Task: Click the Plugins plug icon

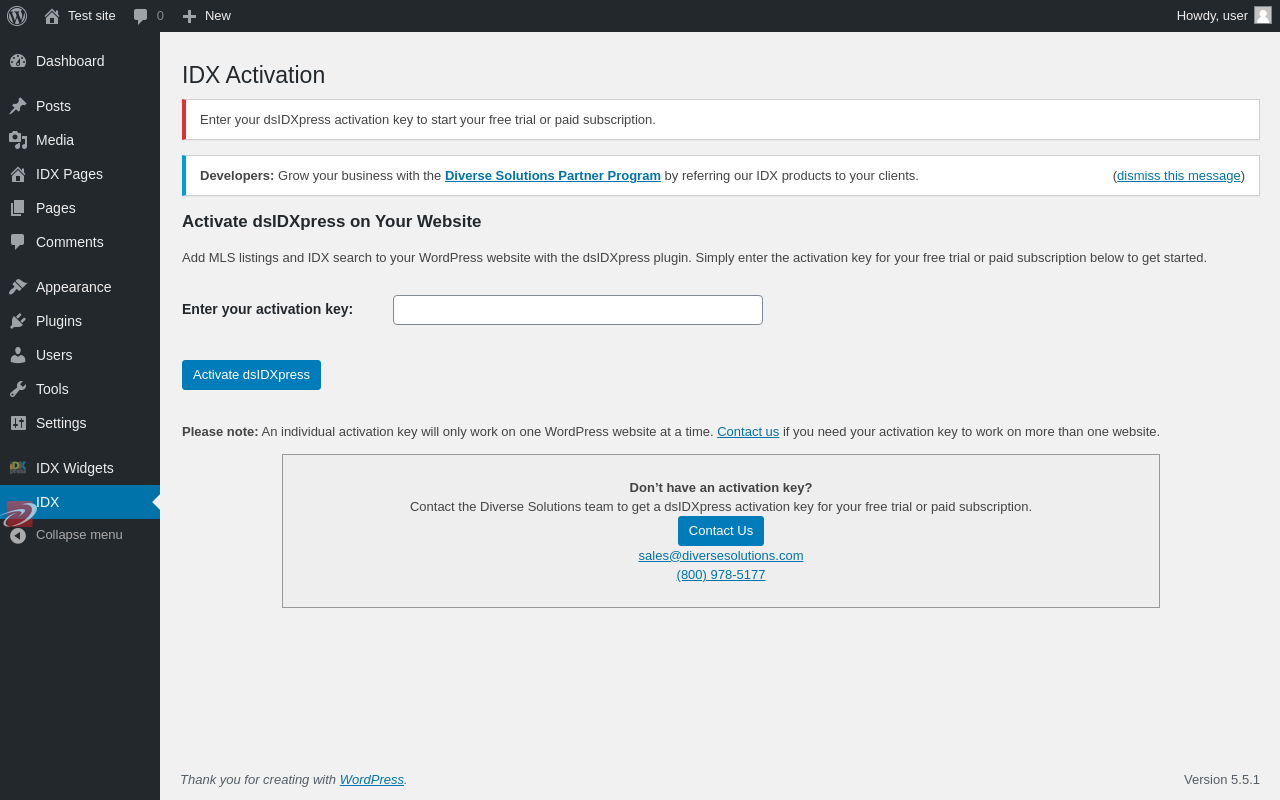Action: tap(18, 321)
